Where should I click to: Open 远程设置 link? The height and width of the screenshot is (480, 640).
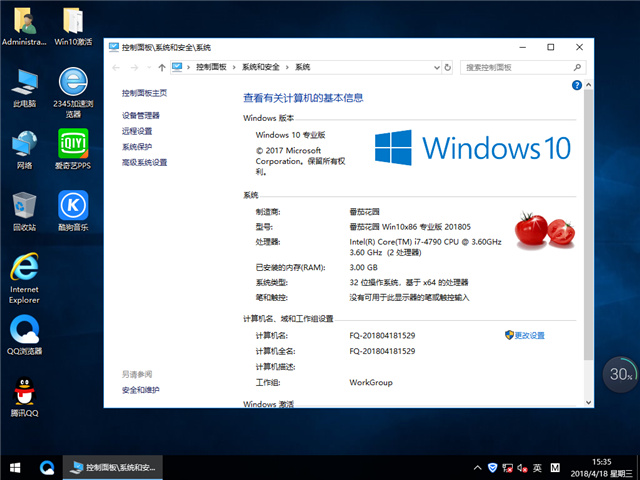tap(137, 131)
